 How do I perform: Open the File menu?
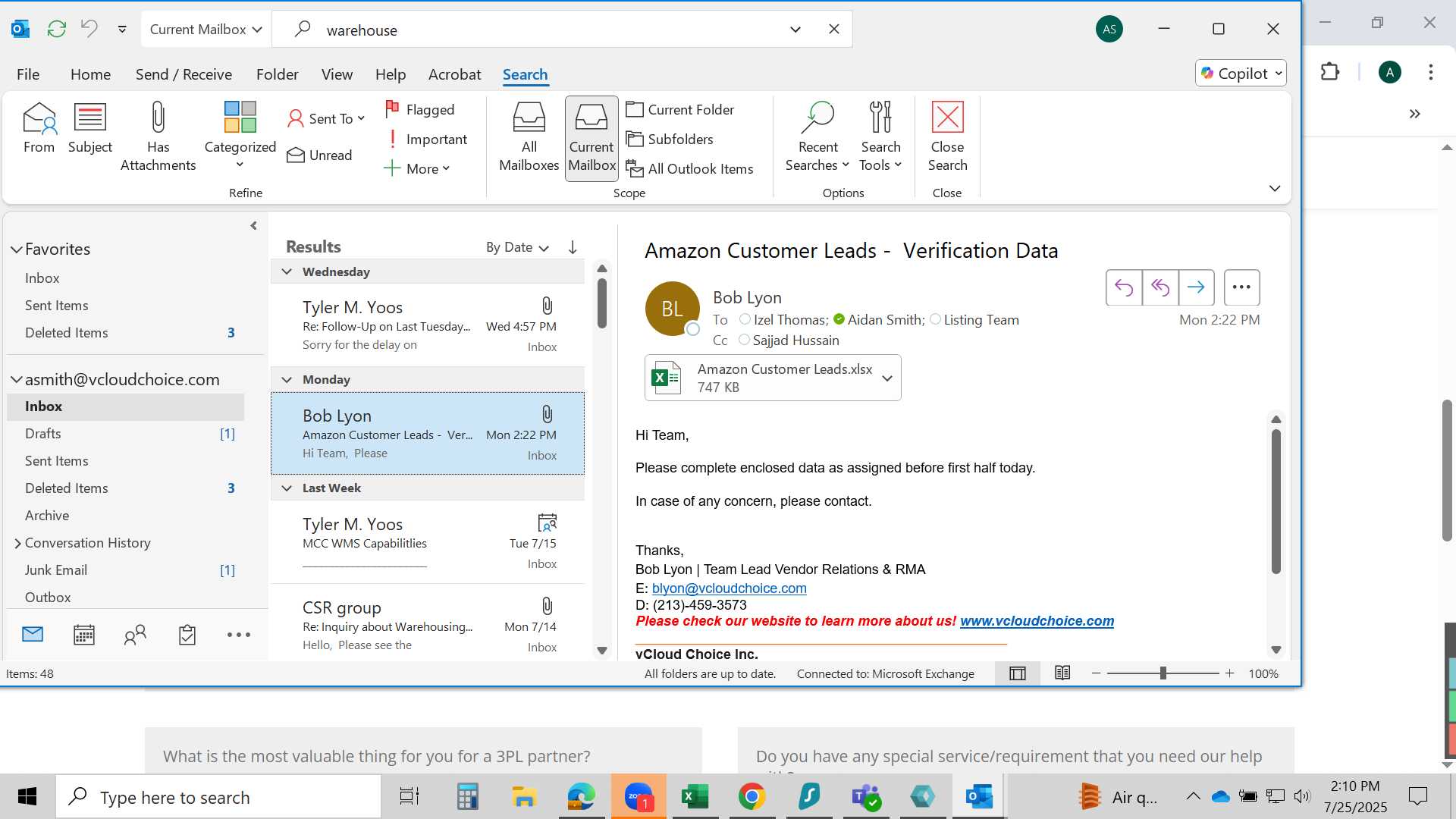(x=28, y=74)
